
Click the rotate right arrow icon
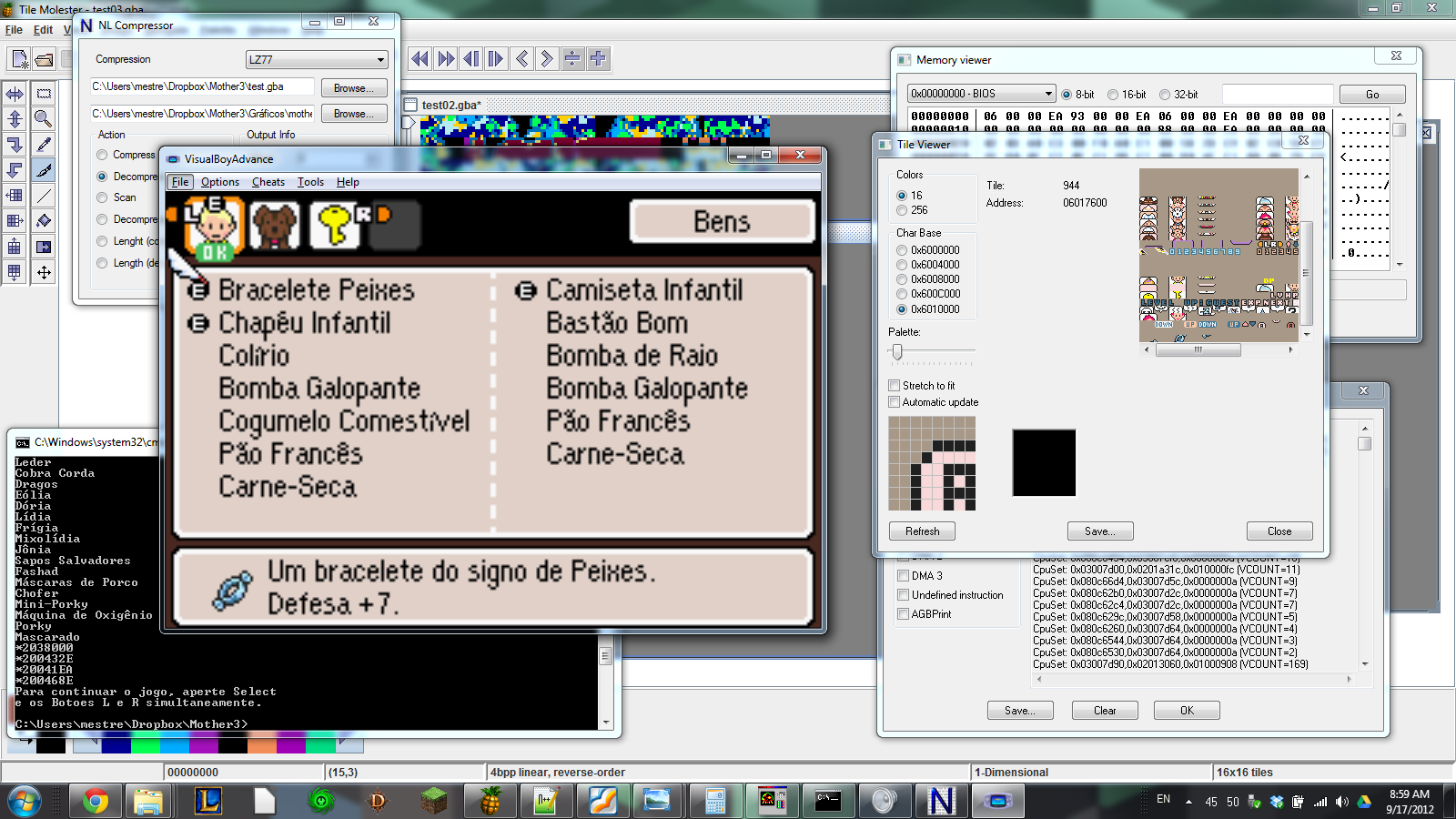point(15,145)
